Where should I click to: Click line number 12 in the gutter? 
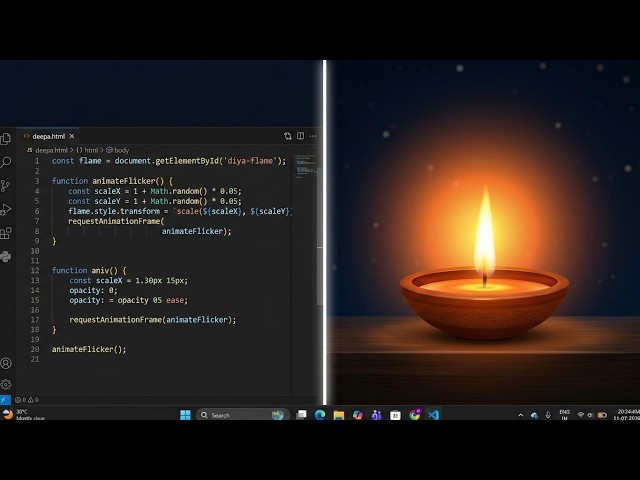click(35, 271)
